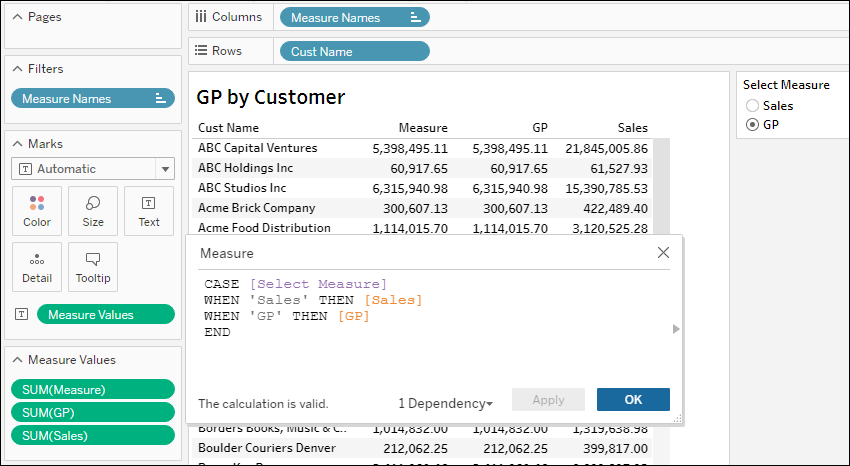
Task: Open the Tooltip mark card
Action: coord(93,267)
